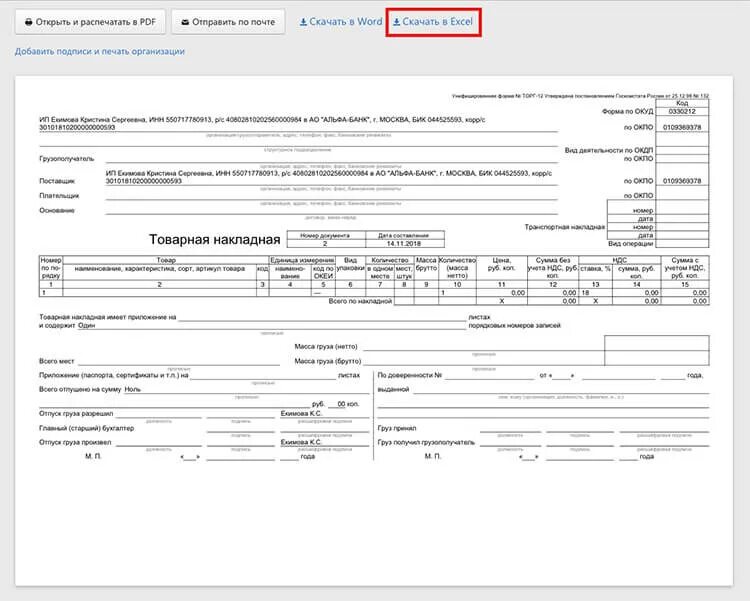The height and width of the screenshot is (601, 750).
Task: Click OKUD form code 0330212
Action: point(682,111)
